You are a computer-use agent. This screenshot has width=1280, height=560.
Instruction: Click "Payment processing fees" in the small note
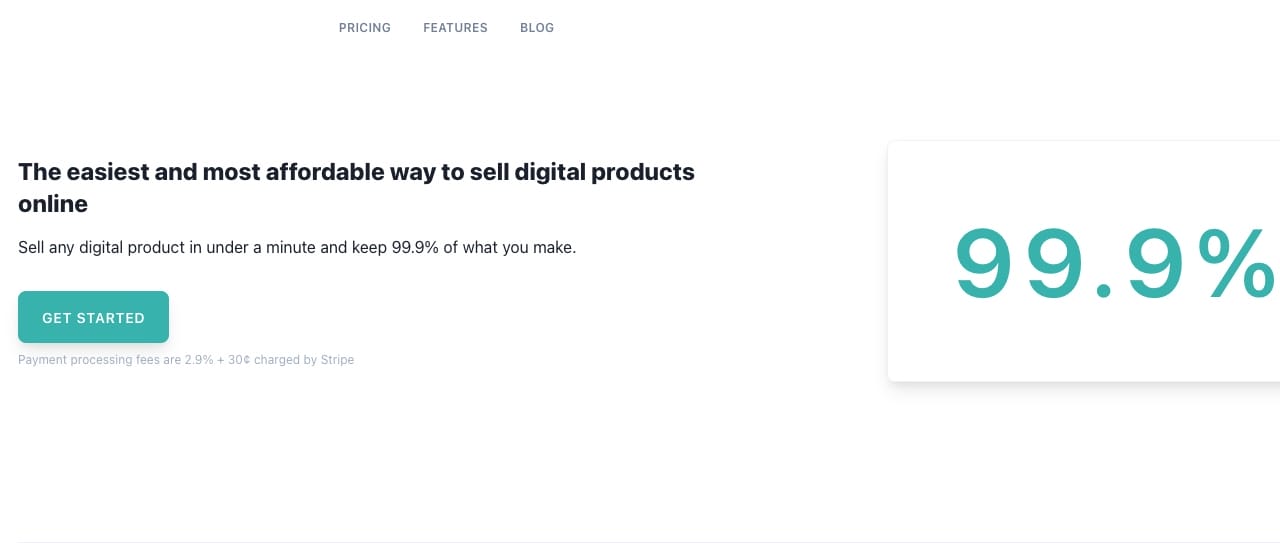click(86, 360)
